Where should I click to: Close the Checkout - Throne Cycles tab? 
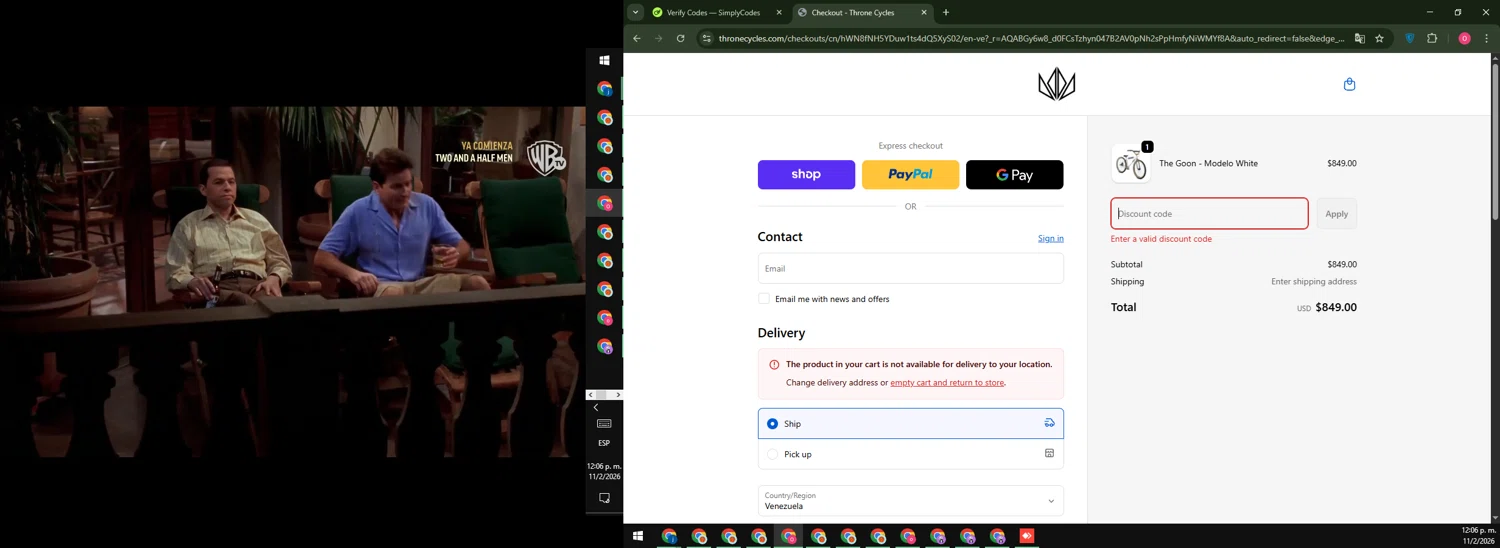924,12
